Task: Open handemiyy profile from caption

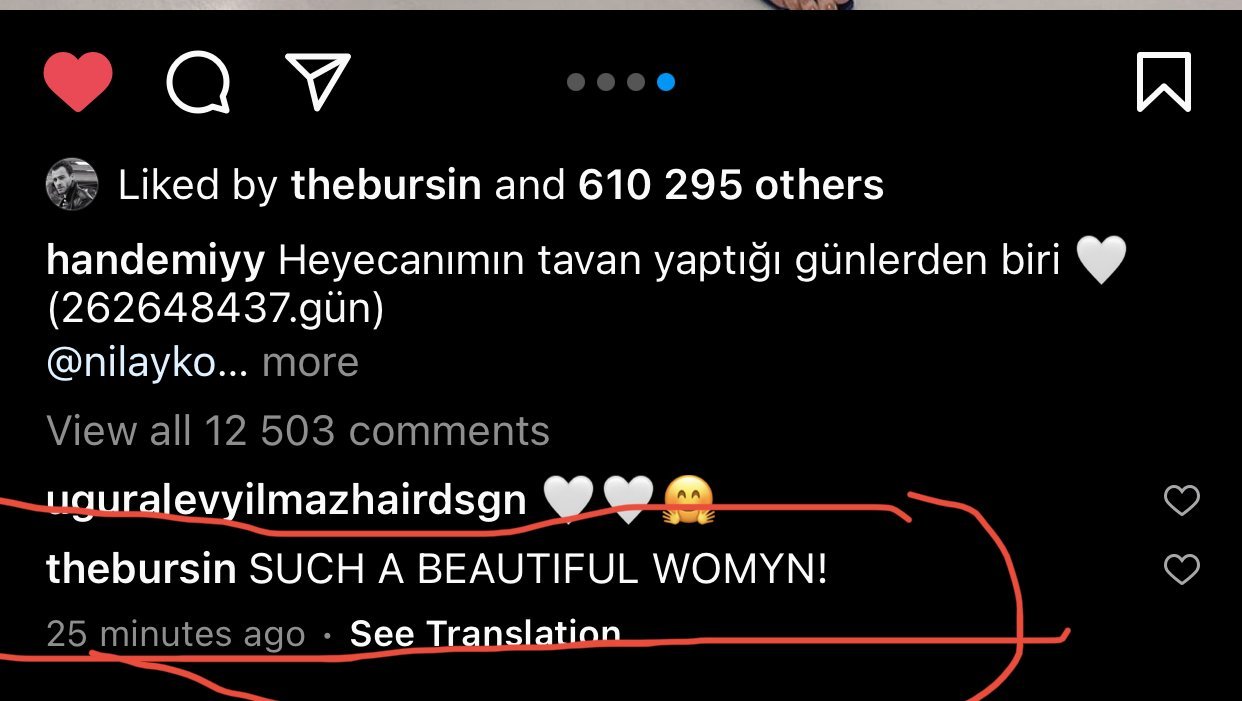Action: tap(156, 262)
